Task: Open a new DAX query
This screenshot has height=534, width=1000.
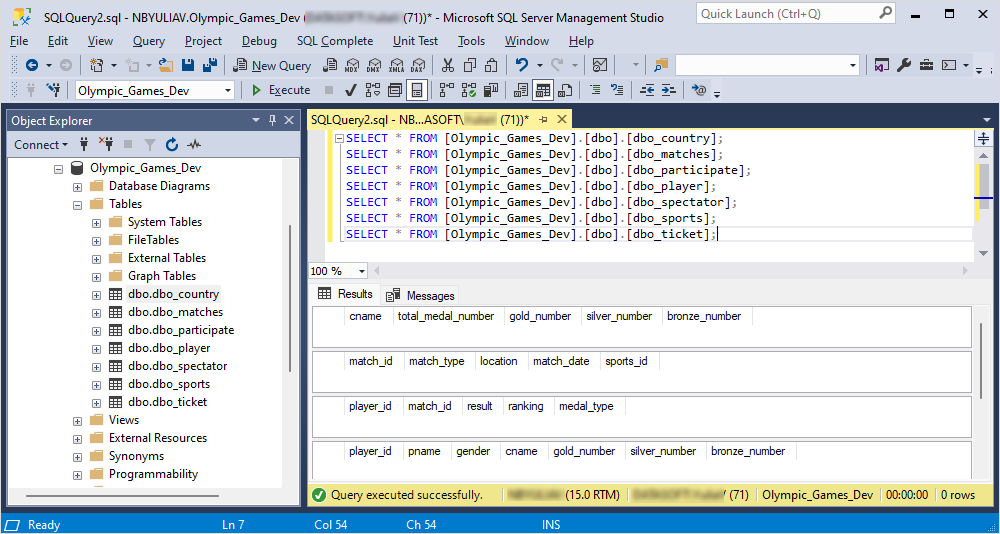Action: (418, 65)
